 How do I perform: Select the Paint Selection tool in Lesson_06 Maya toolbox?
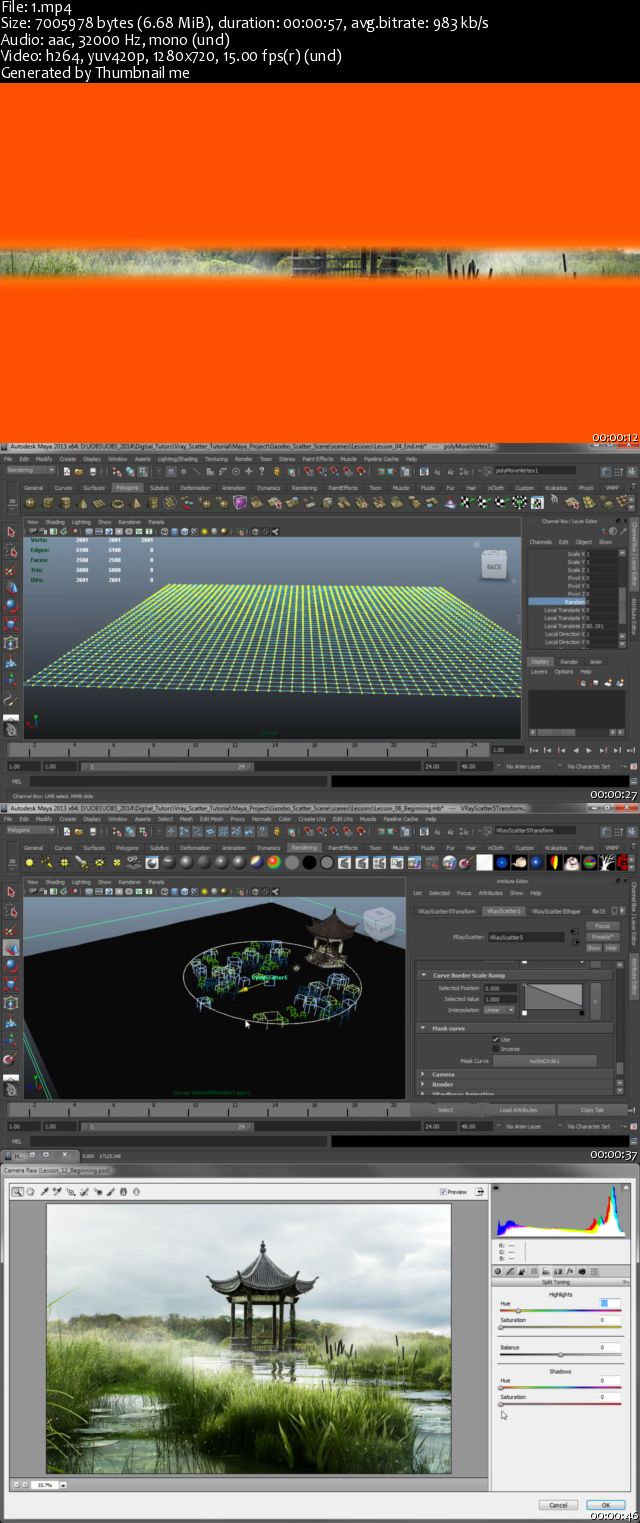(x=10, y=931)
